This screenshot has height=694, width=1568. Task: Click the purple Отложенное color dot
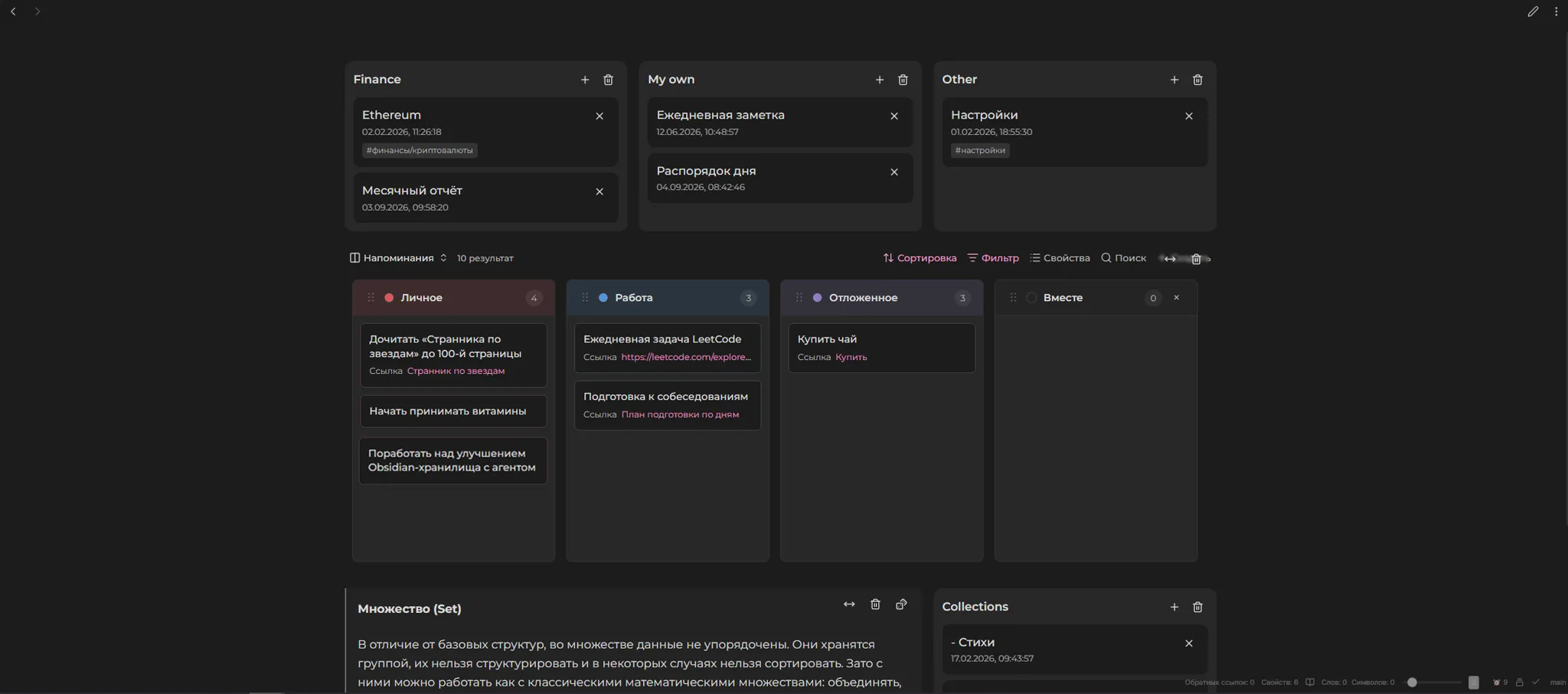click(817, 298)
